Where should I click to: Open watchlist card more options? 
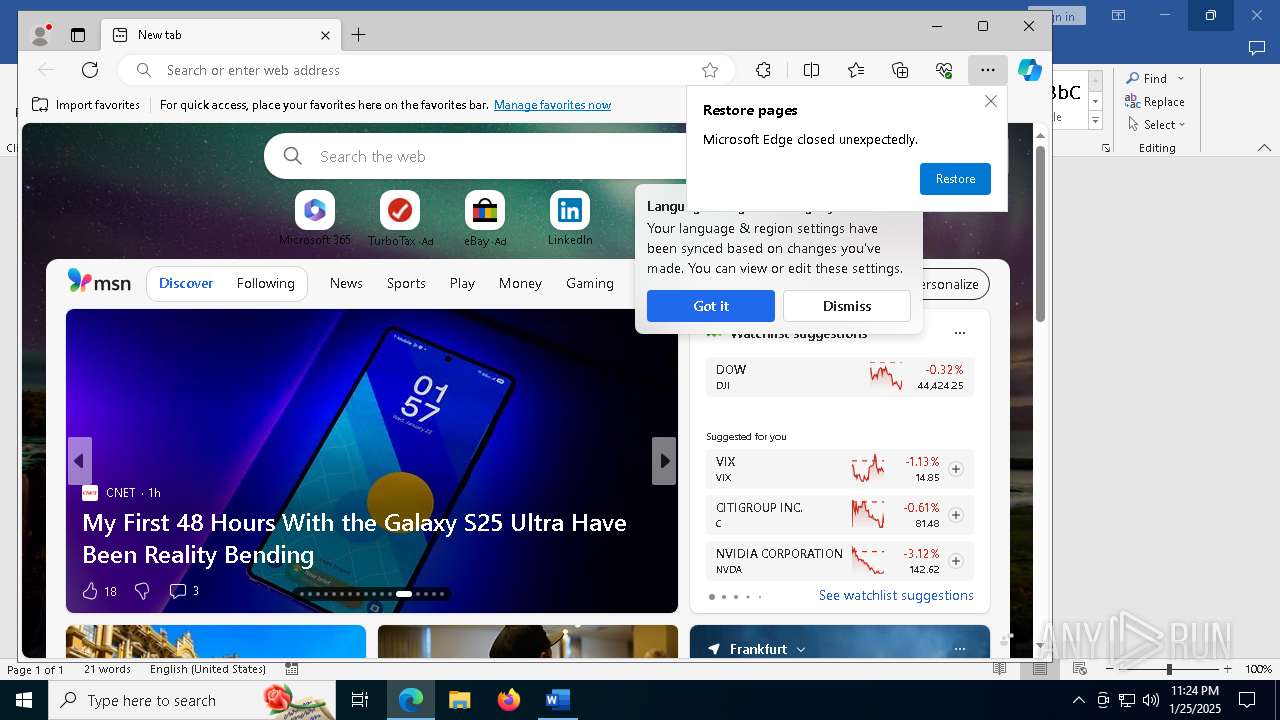pos(960,333)
